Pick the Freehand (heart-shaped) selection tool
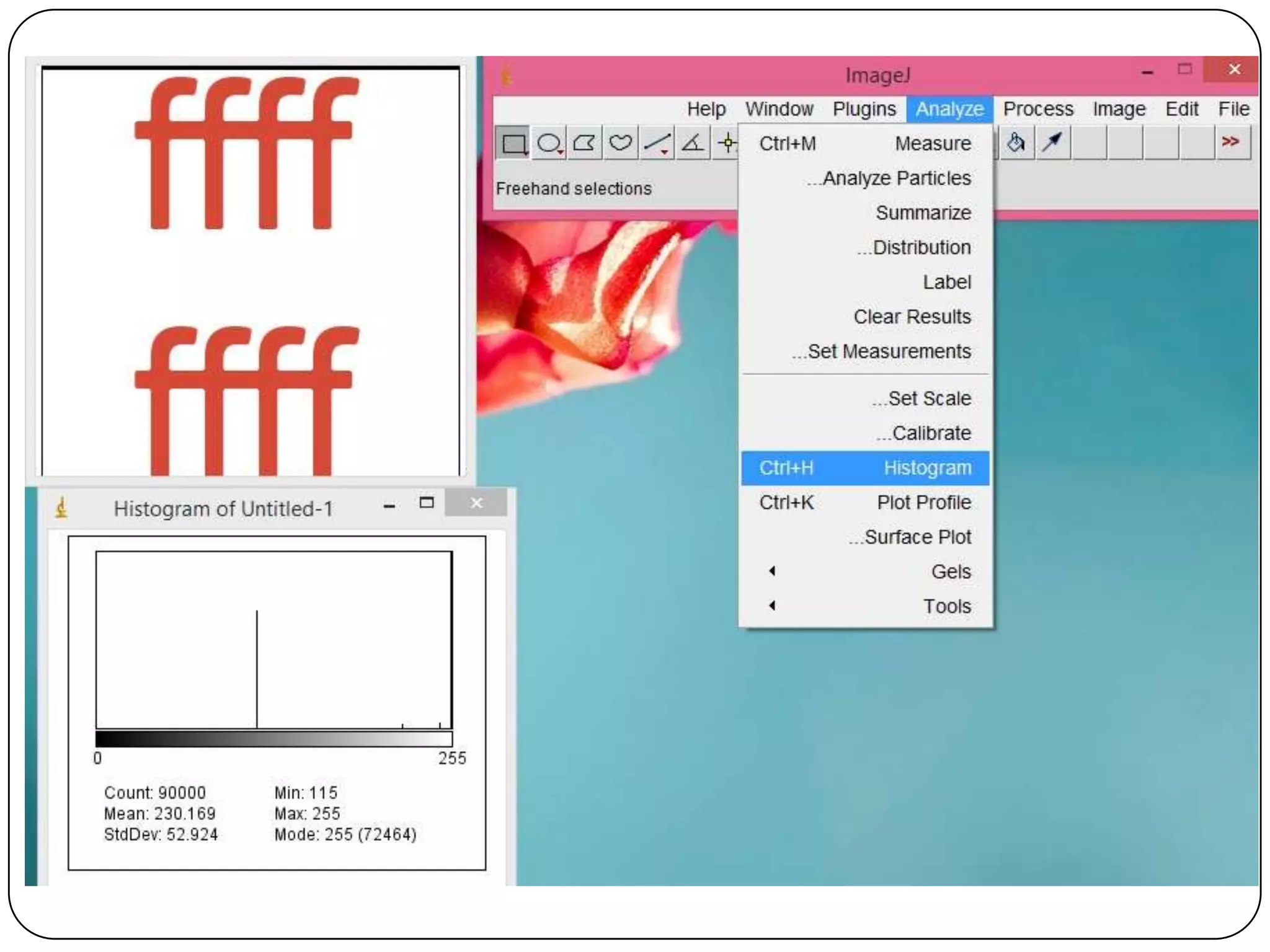The height and width of the screenshot is (952, 1270). tap(620, 143)
